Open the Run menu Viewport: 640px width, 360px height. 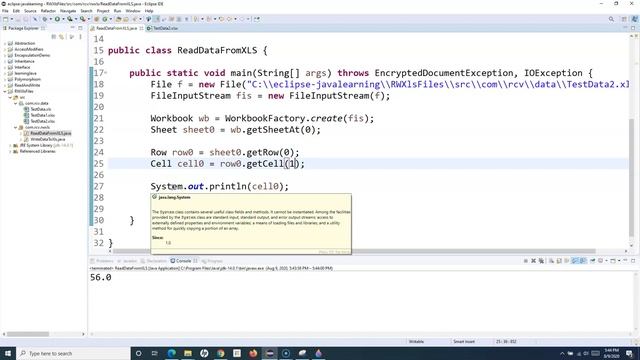tap(118, 11)
